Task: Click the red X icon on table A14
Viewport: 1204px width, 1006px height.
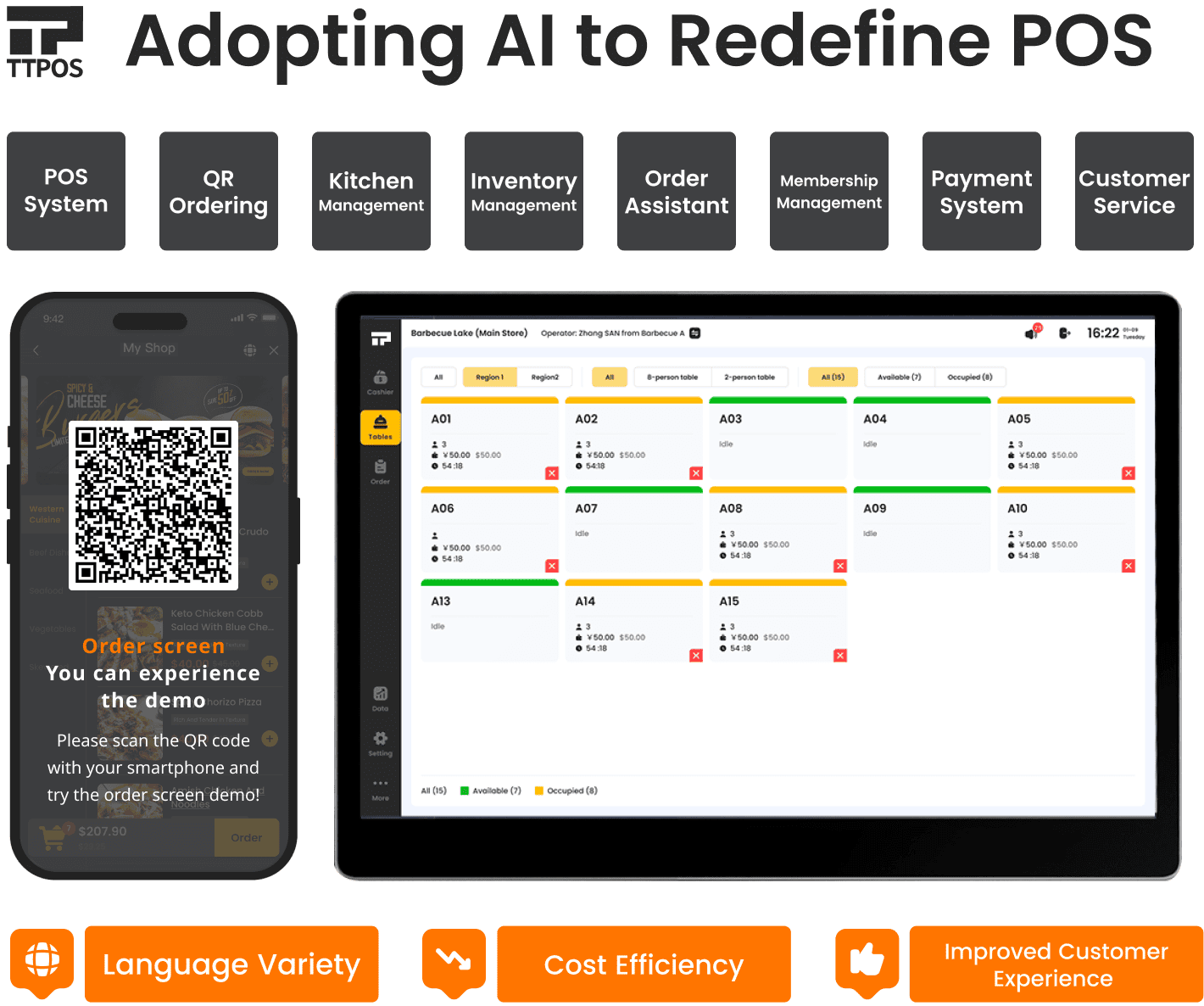Action: (696, 656)
